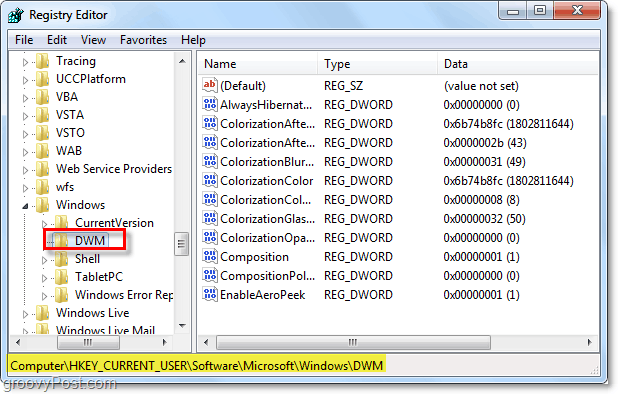Click the CurrentVersion folder icon
618x394 pixels.
(62, 223)
